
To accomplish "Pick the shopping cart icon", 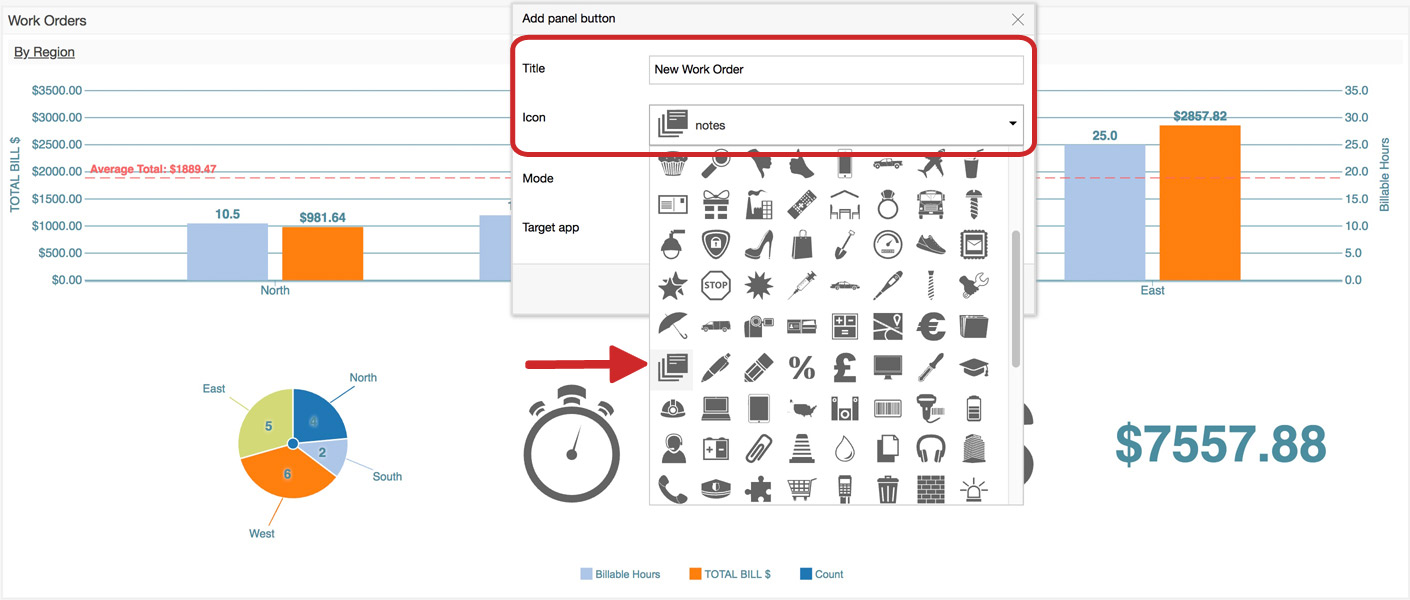I will coord(802,489).
